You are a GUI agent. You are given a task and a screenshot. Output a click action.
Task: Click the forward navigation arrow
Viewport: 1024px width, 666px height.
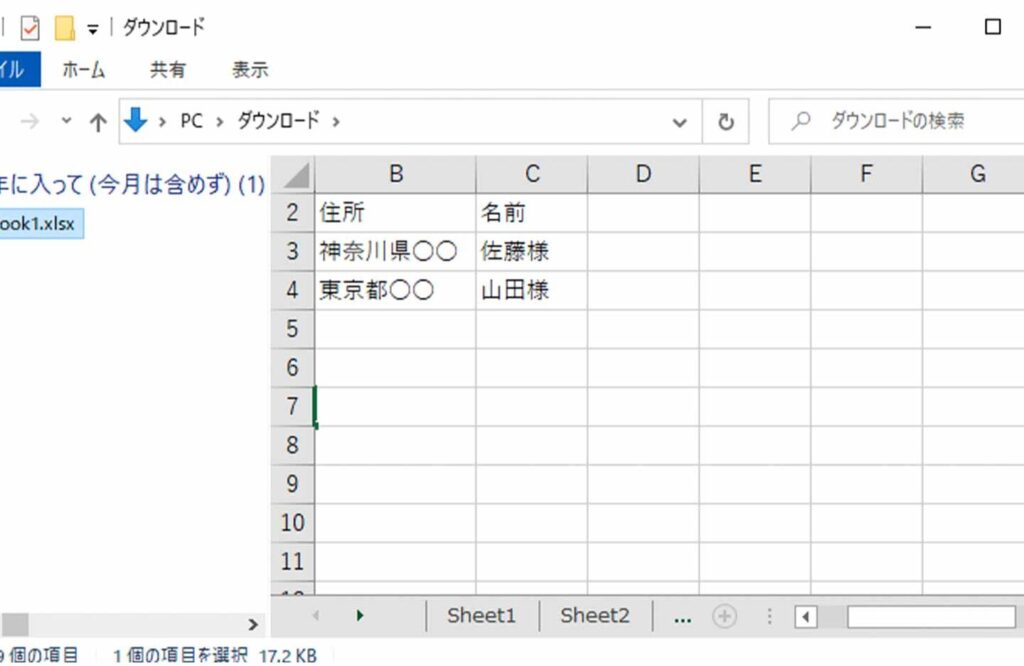pyautogui.click(x=30, y=122)
